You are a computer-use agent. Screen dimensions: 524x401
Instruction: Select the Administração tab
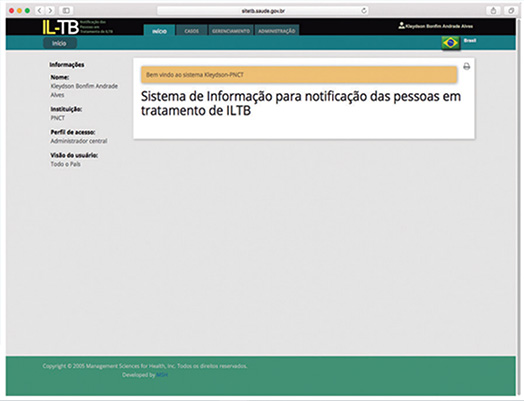(x=277, y=31)
